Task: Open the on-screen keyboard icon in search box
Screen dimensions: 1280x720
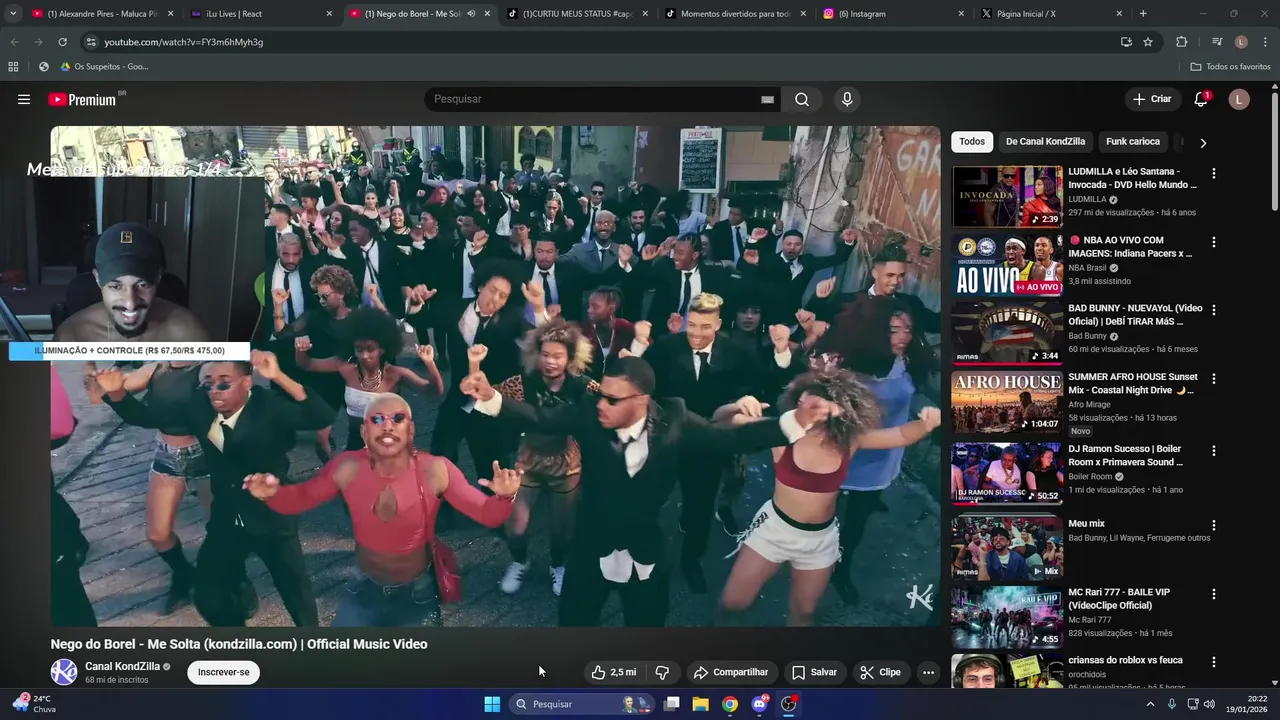Action: [x=767, y=99]
